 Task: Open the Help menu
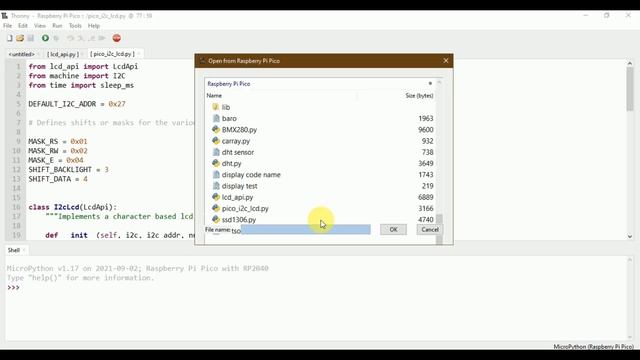pyautogui.click(x=94, y=26)
